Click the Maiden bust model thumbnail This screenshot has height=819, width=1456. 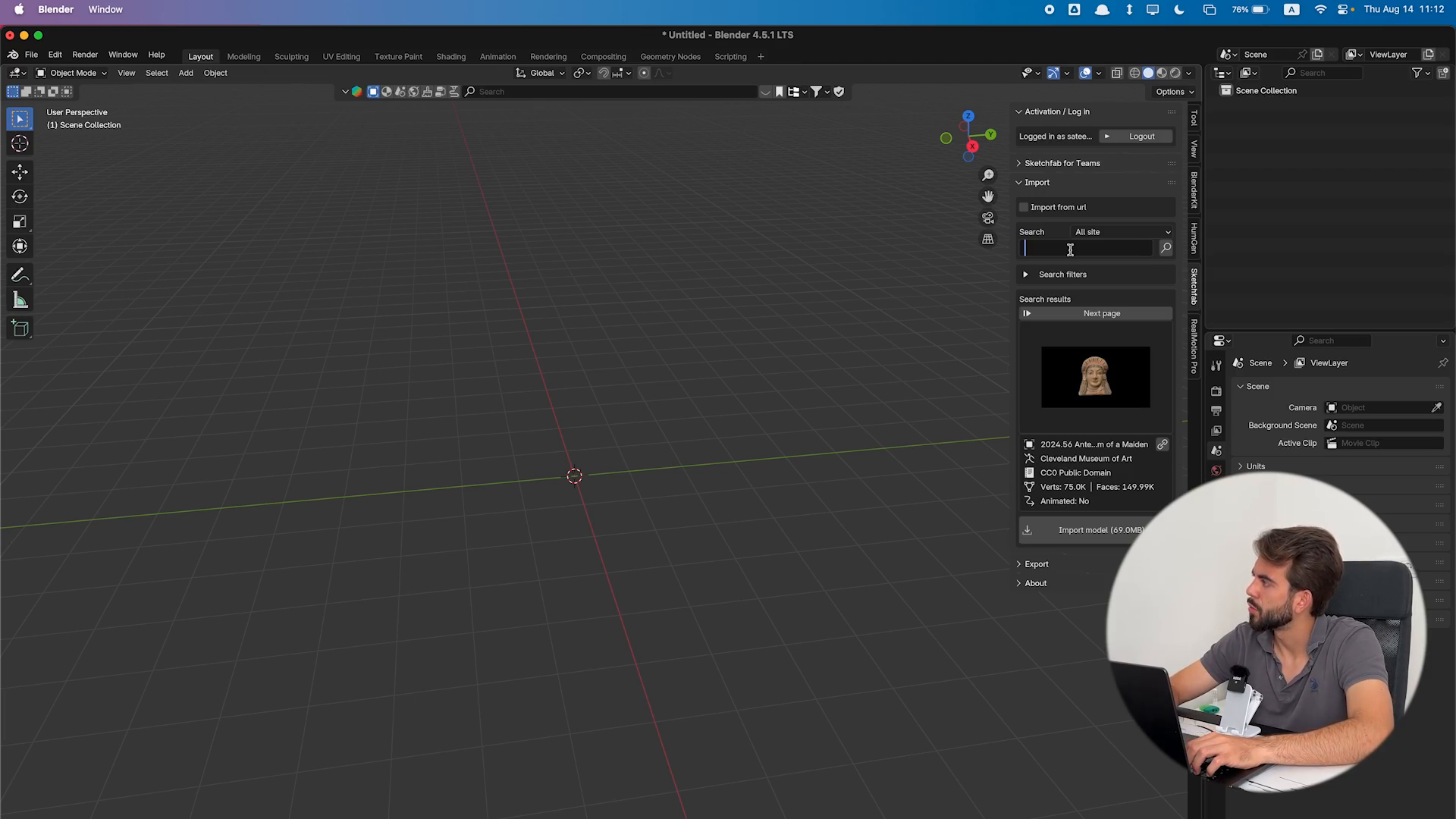click(x=1095, y=377)
